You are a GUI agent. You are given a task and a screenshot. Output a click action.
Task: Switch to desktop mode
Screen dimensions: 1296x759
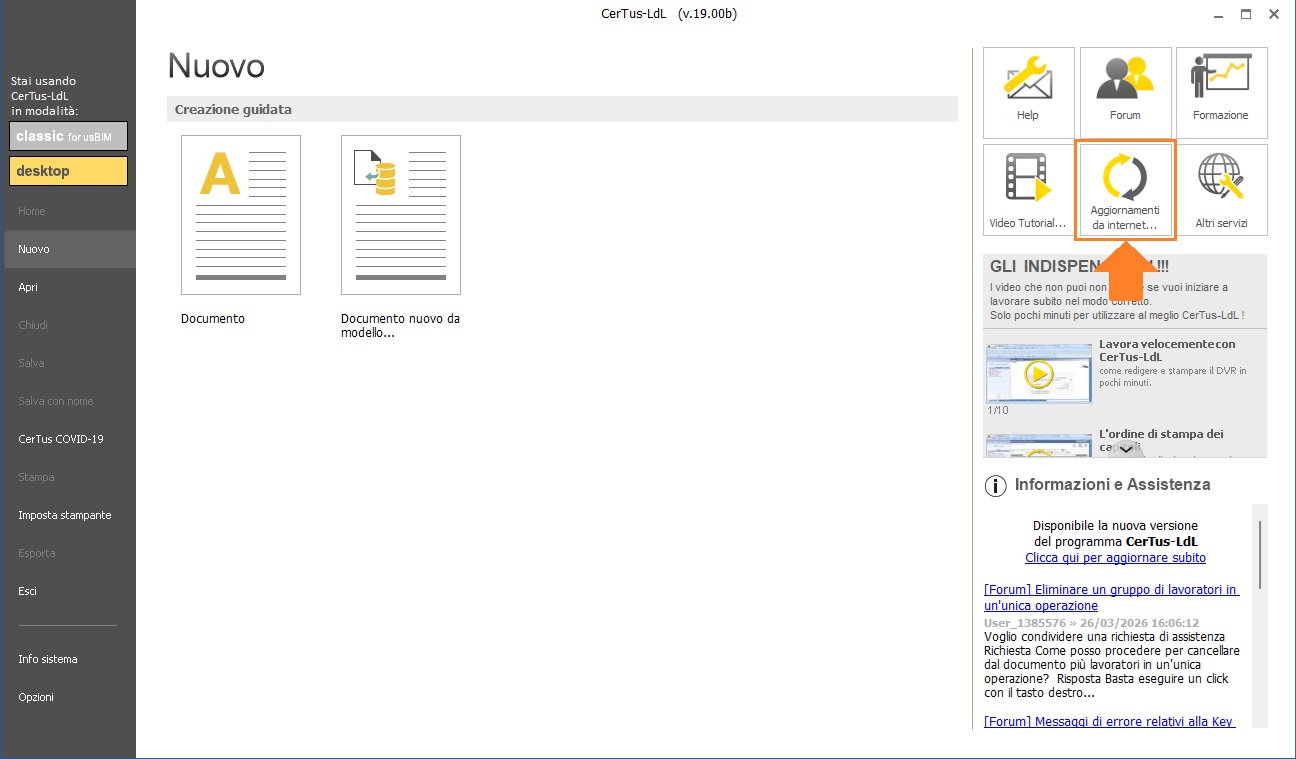(x=69, y=171)
